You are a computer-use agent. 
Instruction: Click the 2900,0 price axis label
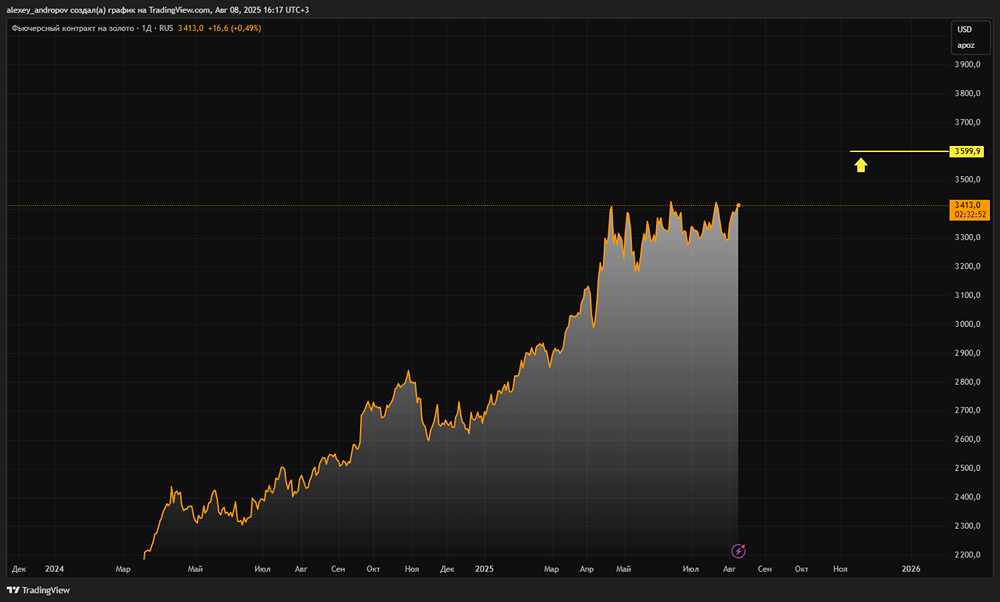[967, 353]
